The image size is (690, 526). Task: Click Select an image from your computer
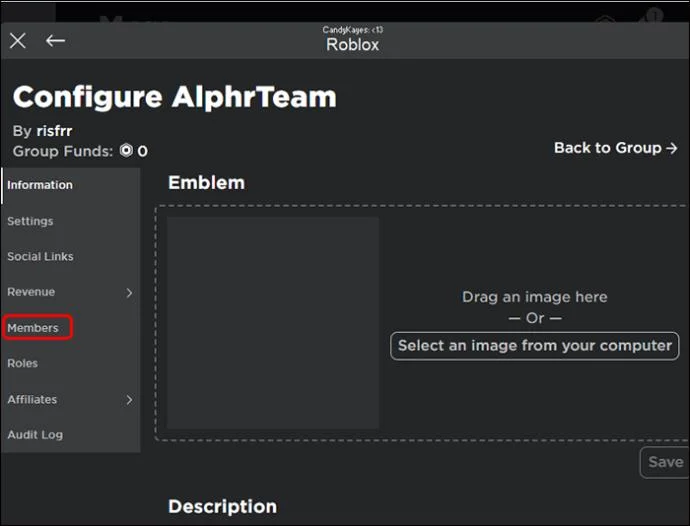tap(534, 346)
